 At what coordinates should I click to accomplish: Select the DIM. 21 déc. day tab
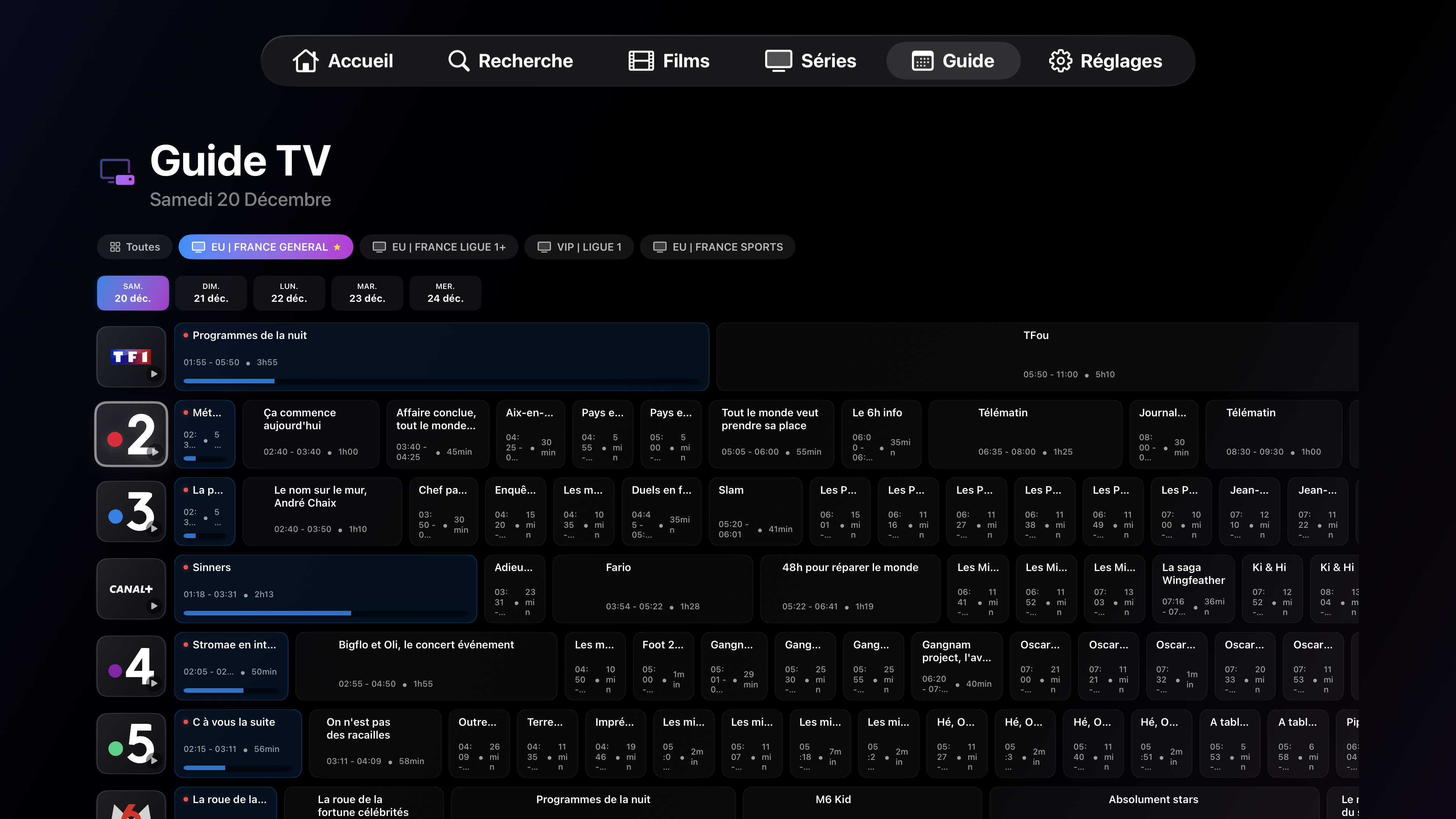point(211,293)
